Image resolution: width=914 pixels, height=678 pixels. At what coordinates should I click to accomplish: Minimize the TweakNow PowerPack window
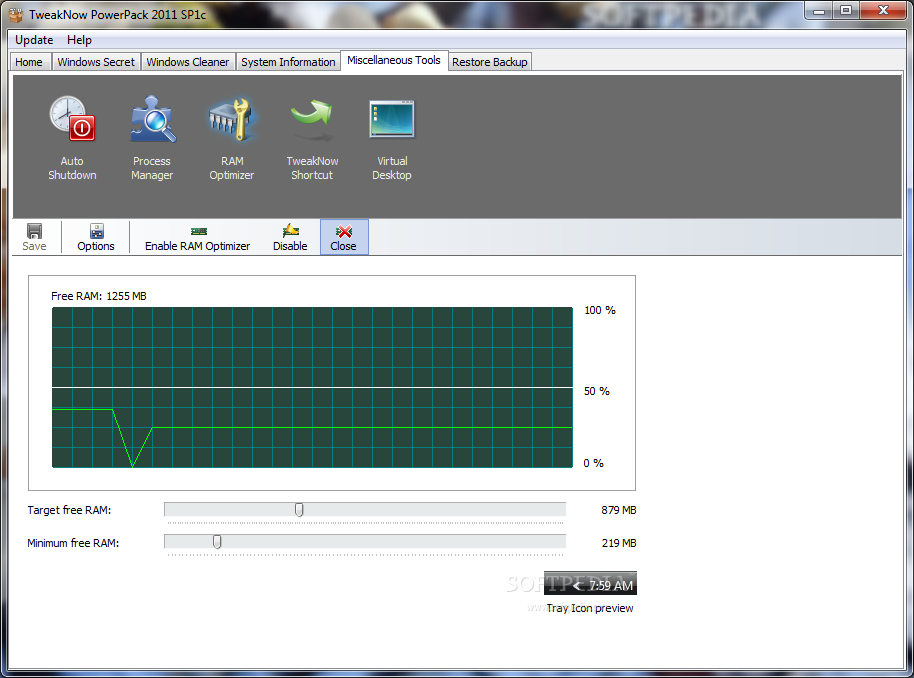(x=820, y=10)
